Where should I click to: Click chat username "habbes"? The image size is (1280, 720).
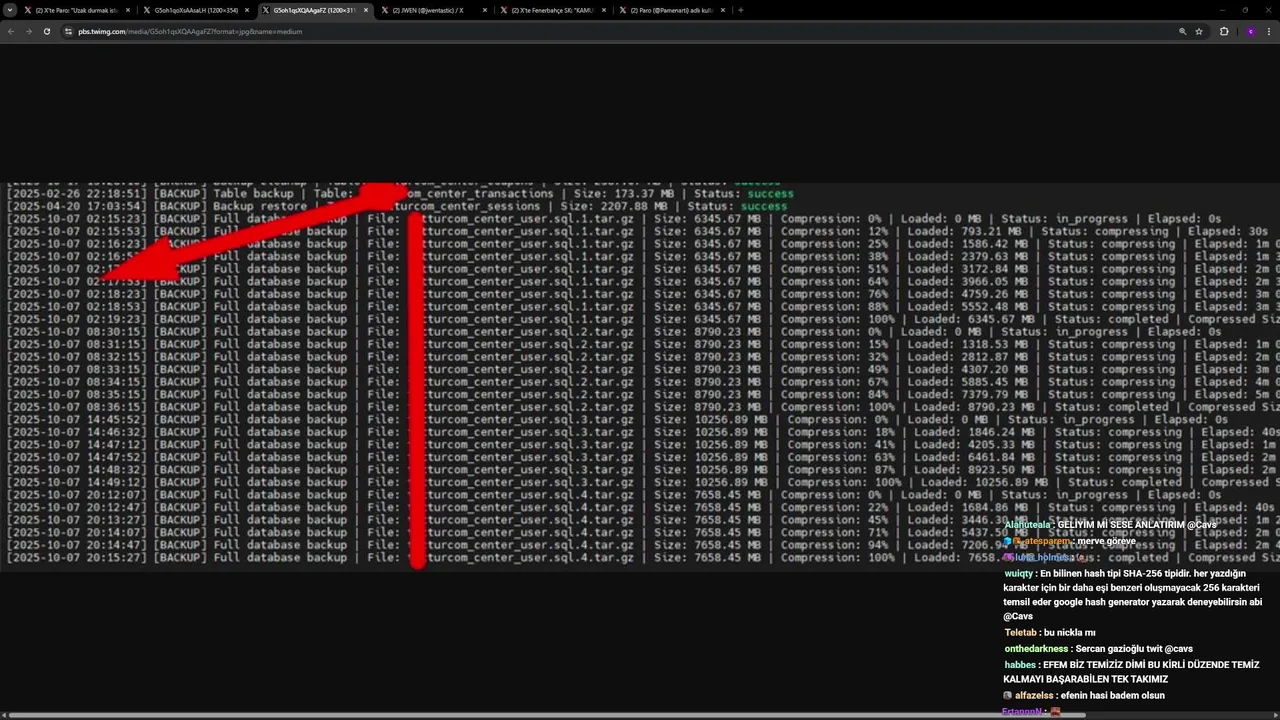(x=1020, y=665)
